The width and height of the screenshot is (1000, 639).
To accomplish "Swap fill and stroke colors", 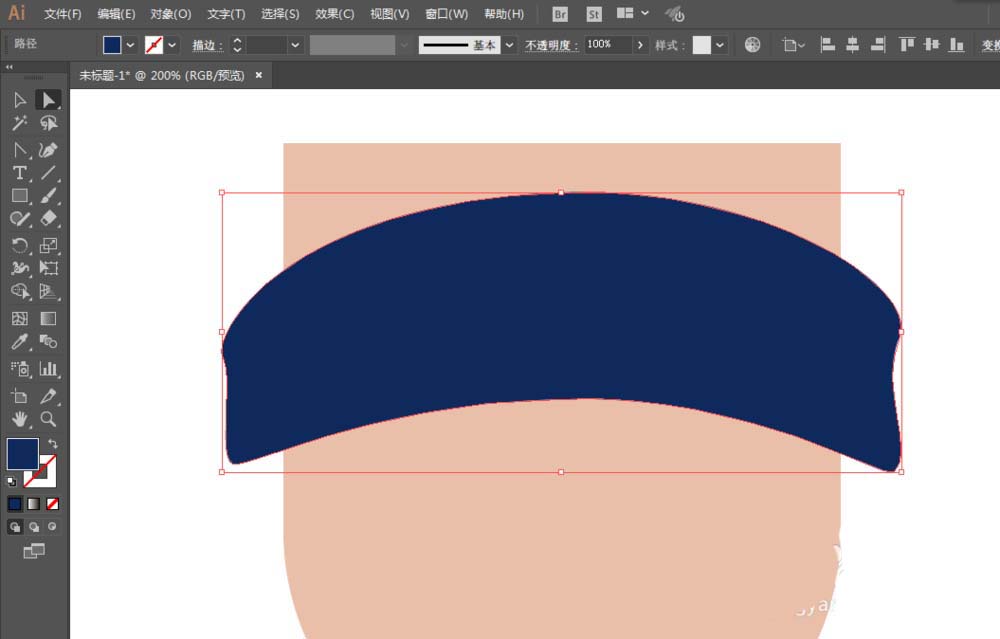I will pos(53,443).
